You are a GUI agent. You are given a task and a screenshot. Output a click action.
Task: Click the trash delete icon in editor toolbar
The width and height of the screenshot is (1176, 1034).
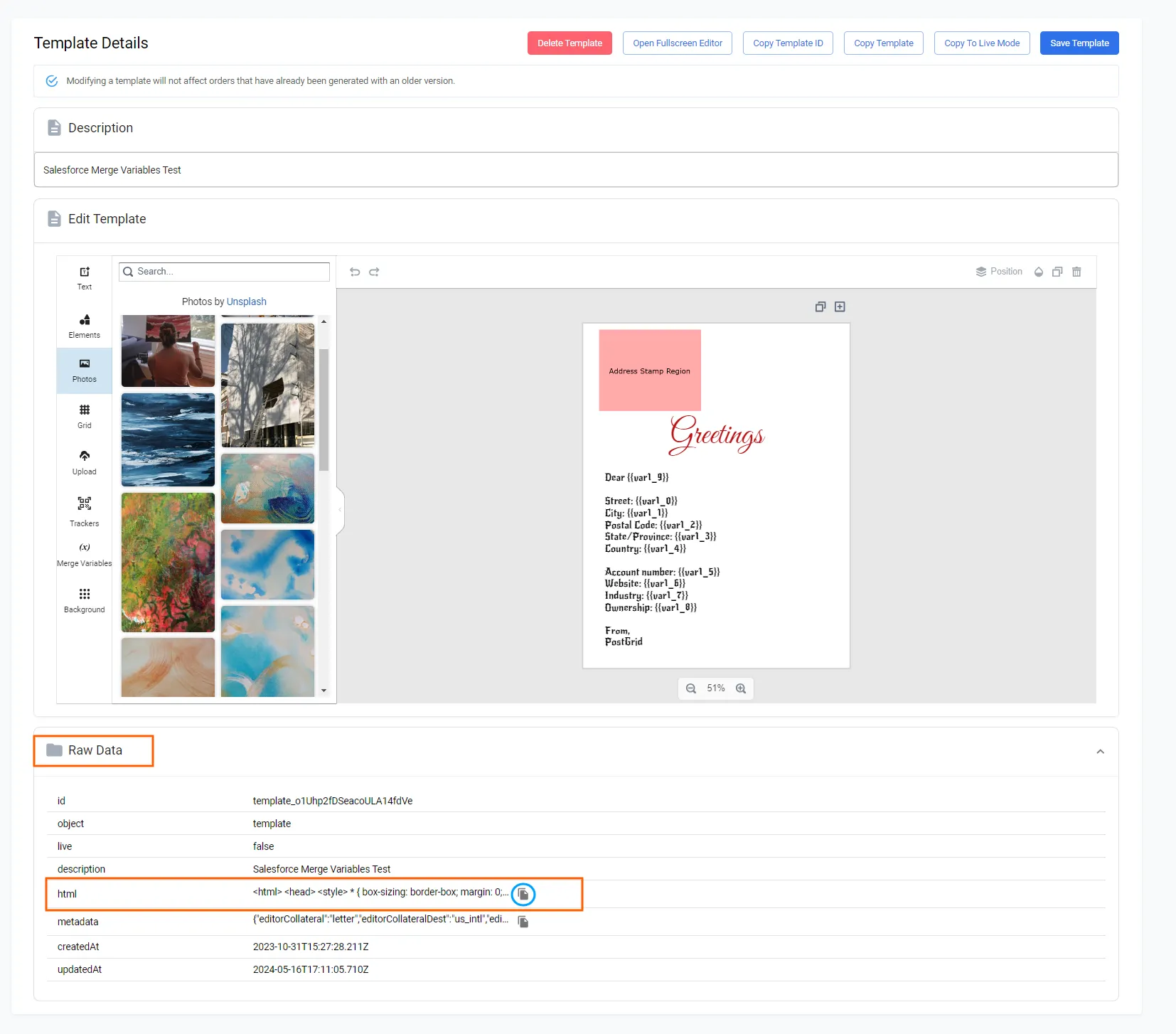pos(1076,272)
